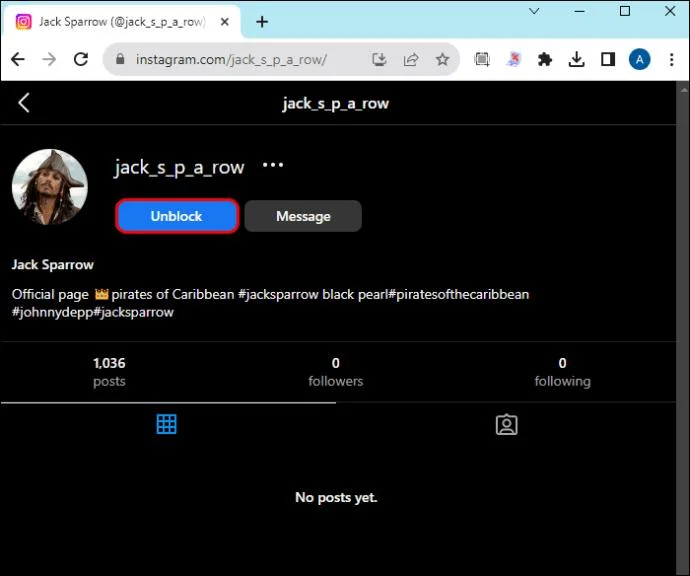
Task: Open the tab search chevron
Action: pyautogui.click(x=534, y=11)
